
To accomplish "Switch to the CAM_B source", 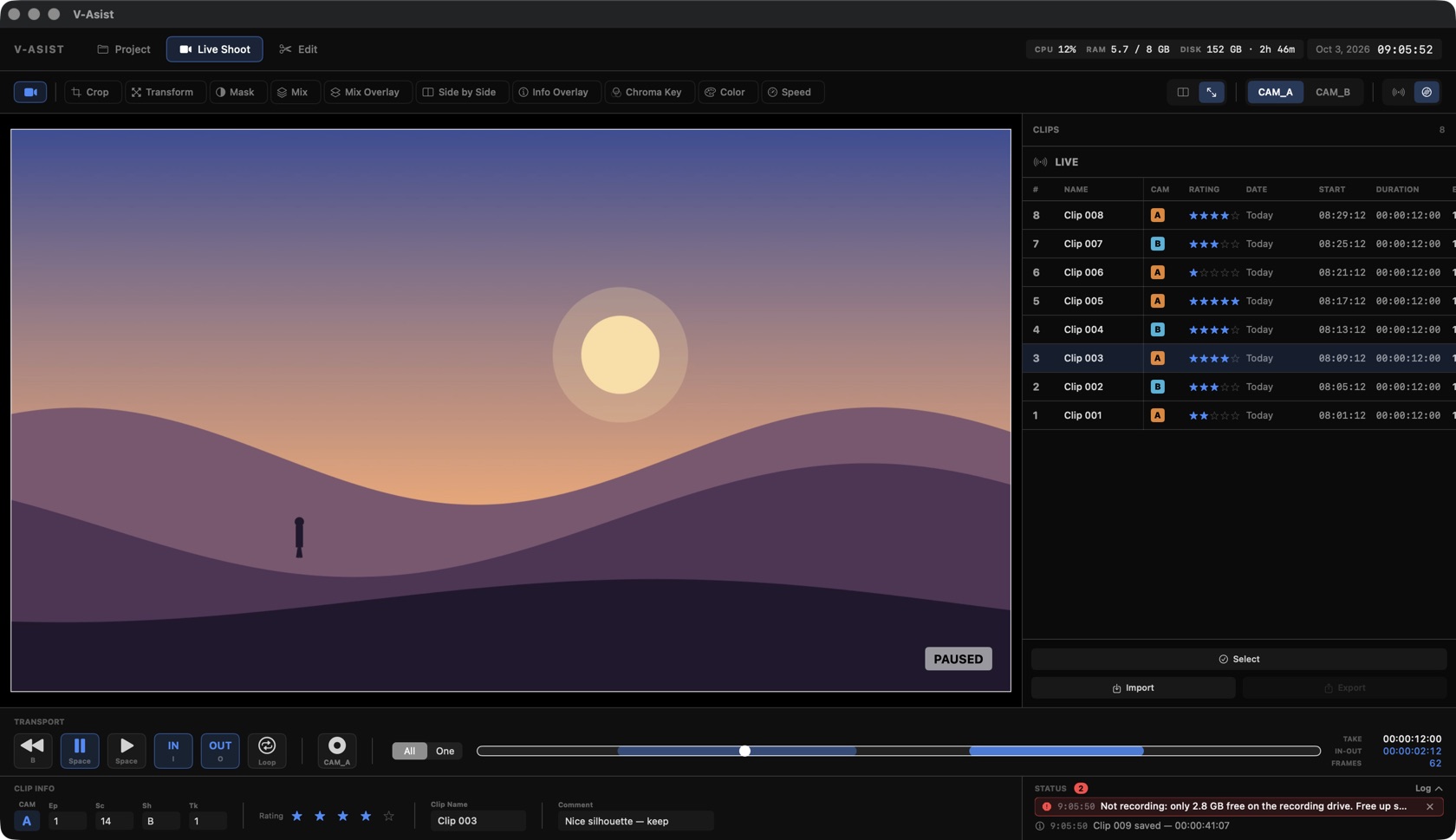I will click(1333, 92).
